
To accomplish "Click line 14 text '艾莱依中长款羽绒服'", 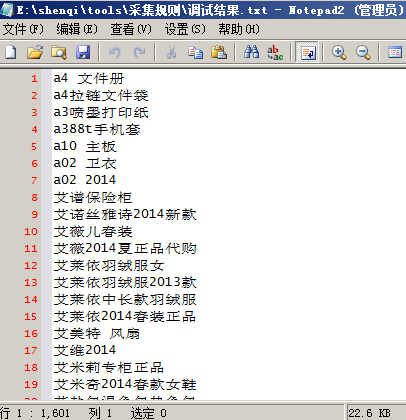I will 125,300.
